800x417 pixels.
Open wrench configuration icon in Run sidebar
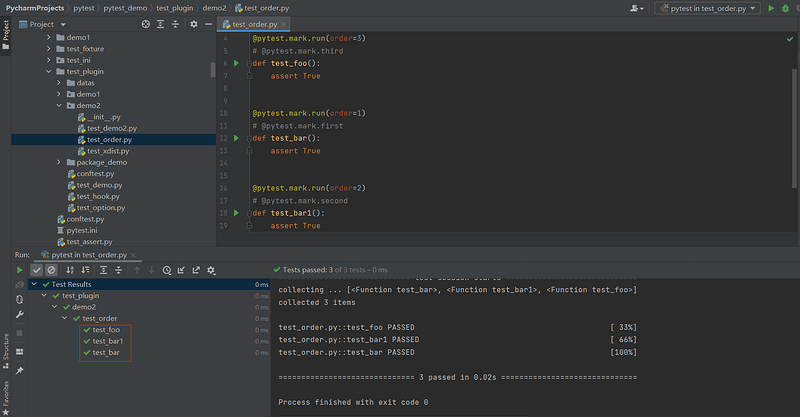(19, 314)
